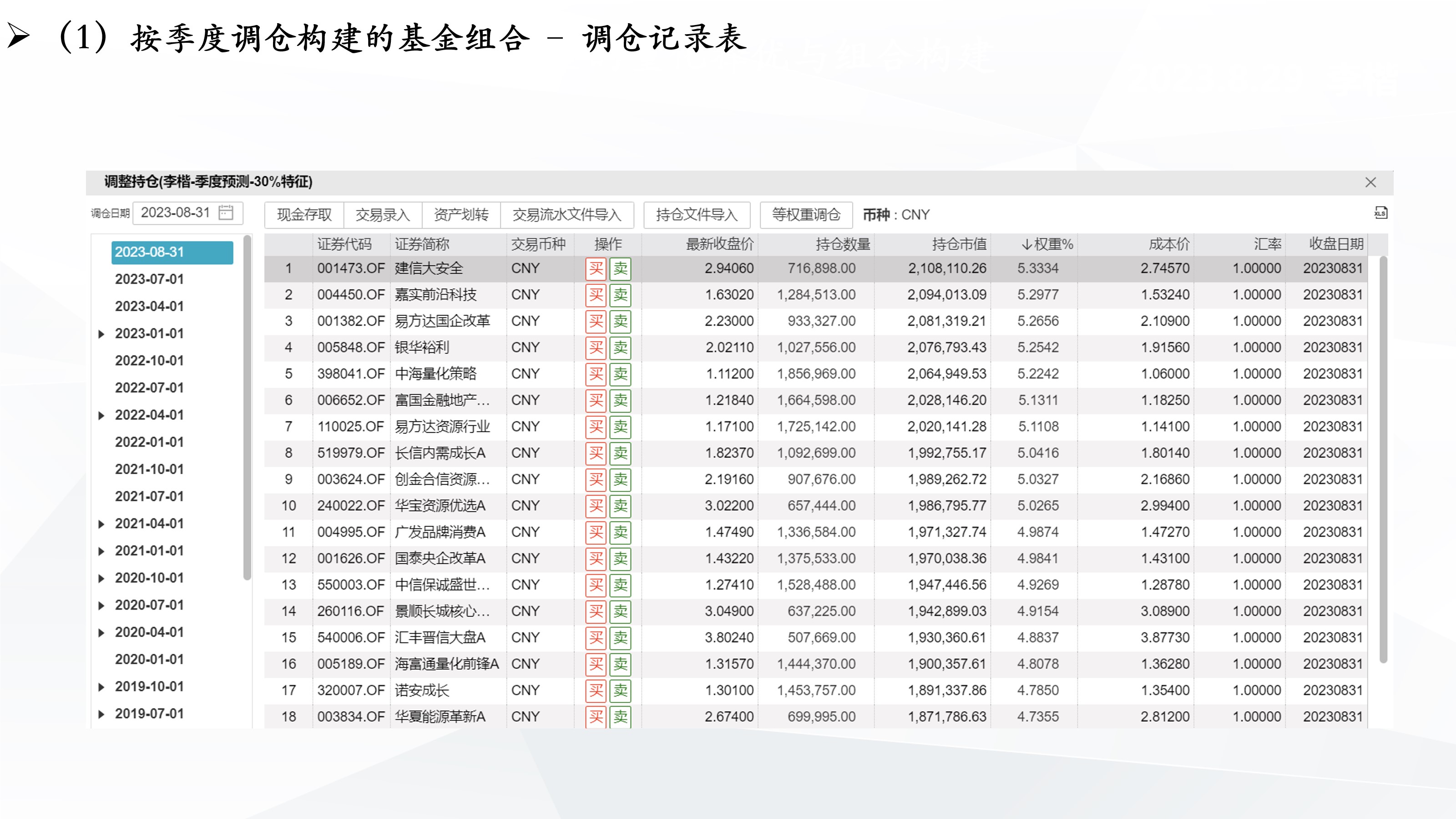Expand the 2022-04-01 date node

[x=101, y=415]
